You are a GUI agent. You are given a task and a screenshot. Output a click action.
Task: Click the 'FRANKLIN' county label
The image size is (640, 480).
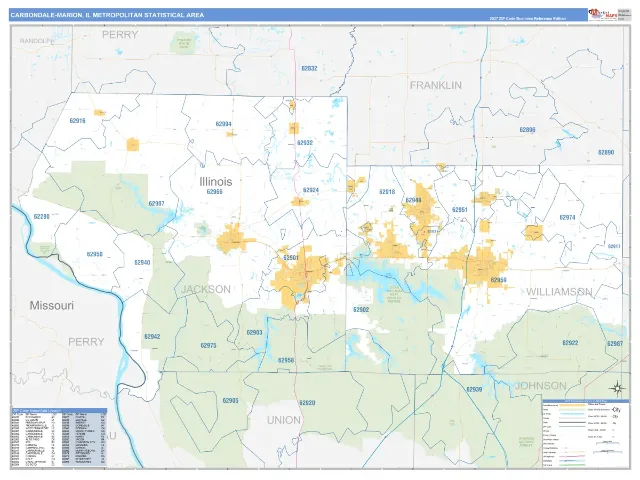[436, 85]
